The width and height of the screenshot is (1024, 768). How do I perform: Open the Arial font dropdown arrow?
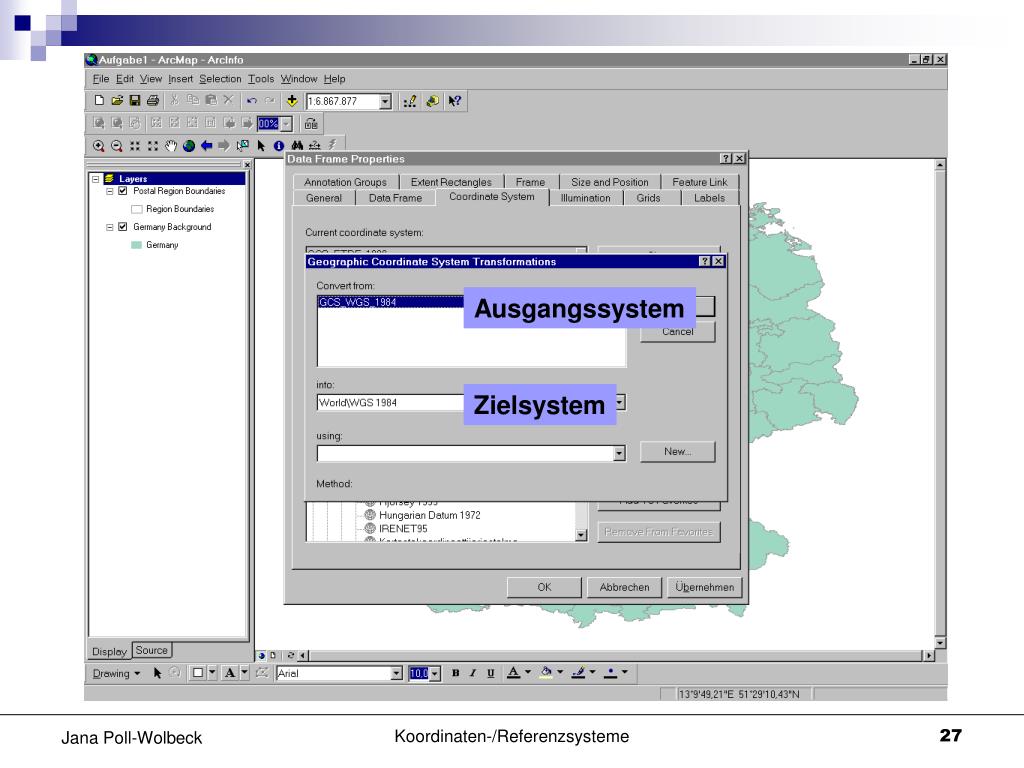(396, 673)
